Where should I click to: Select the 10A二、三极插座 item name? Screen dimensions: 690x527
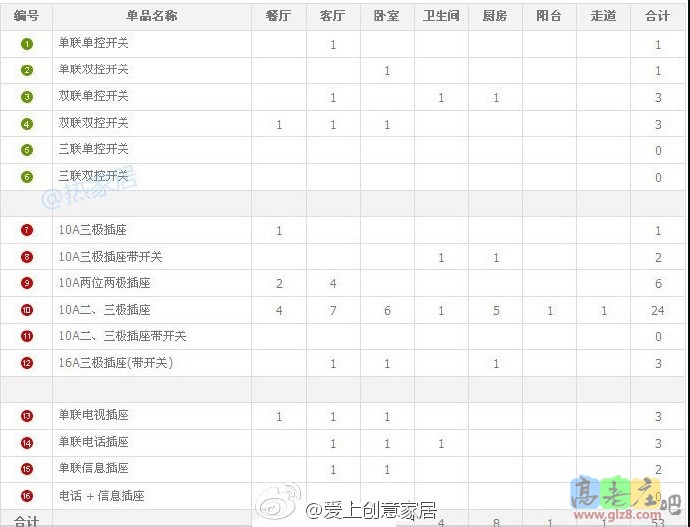(x=104, y=310)
